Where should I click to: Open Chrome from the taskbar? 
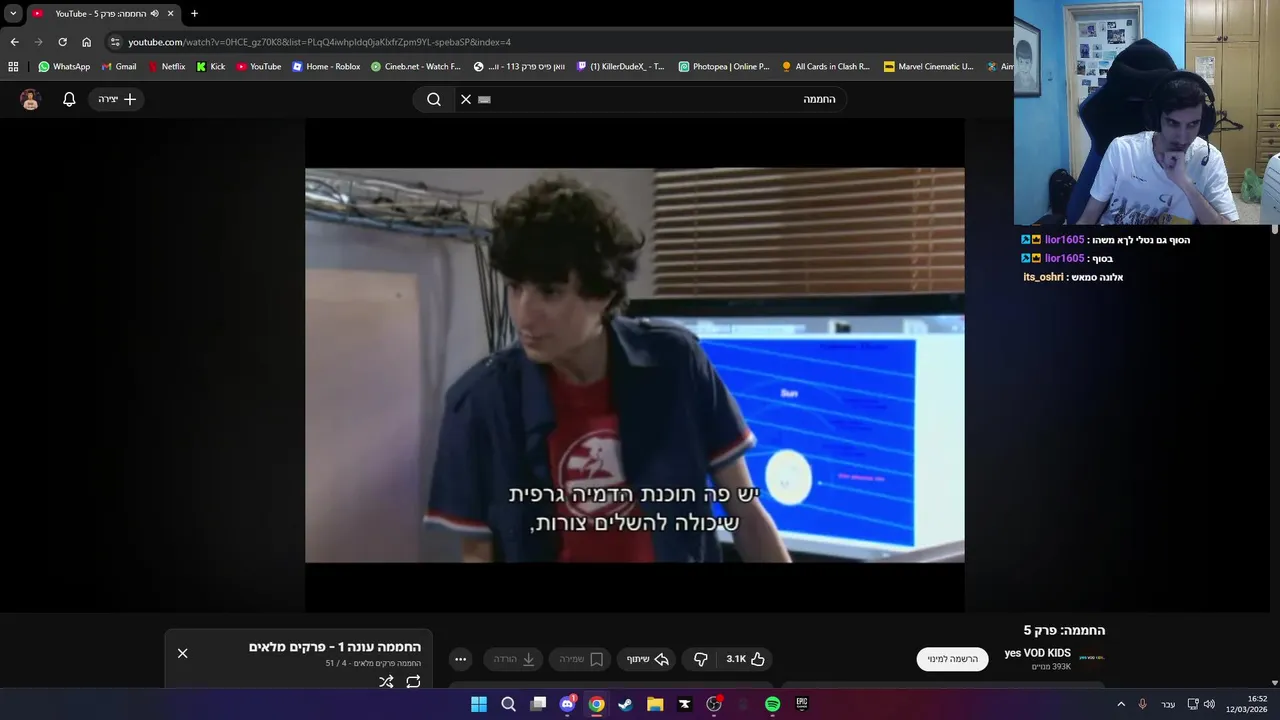(596, 704)
